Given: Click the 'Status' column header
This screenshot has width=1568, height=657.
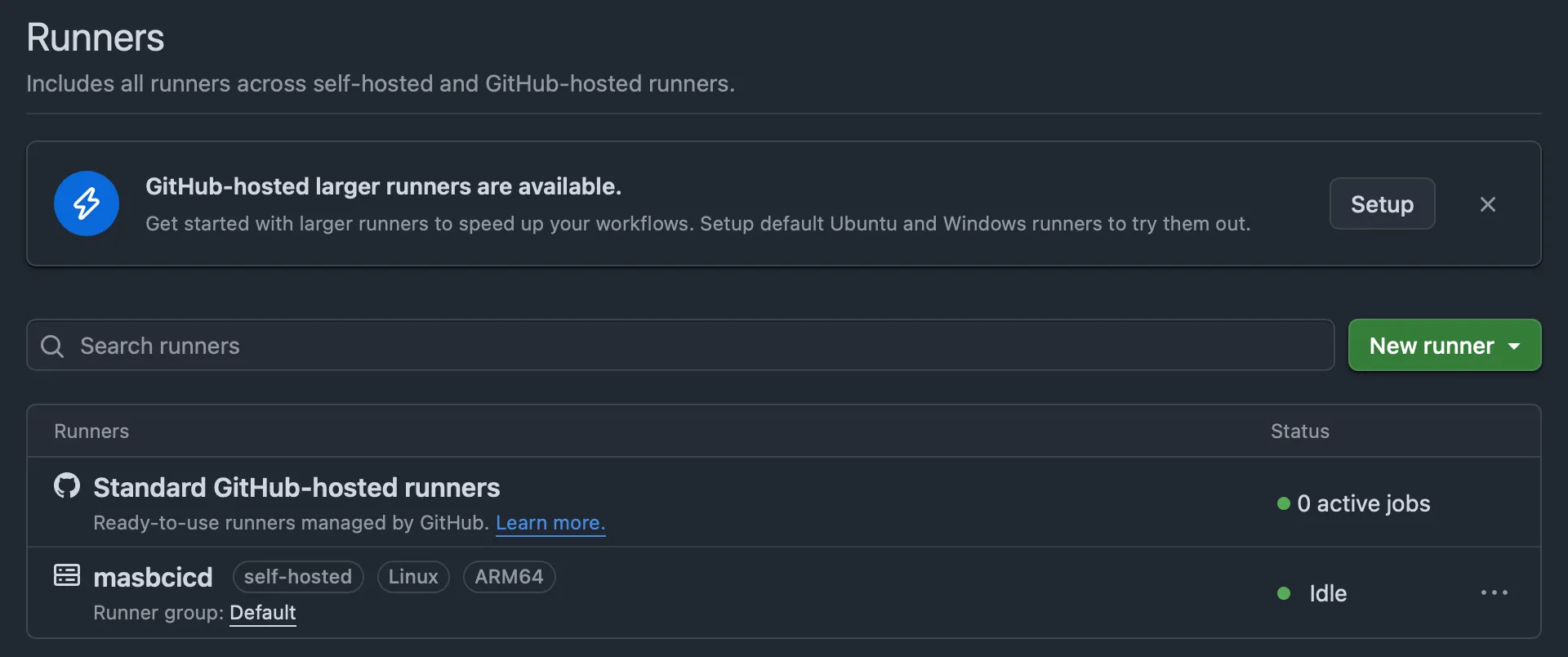Looking at the screenshot, I should coord(1300,431).
